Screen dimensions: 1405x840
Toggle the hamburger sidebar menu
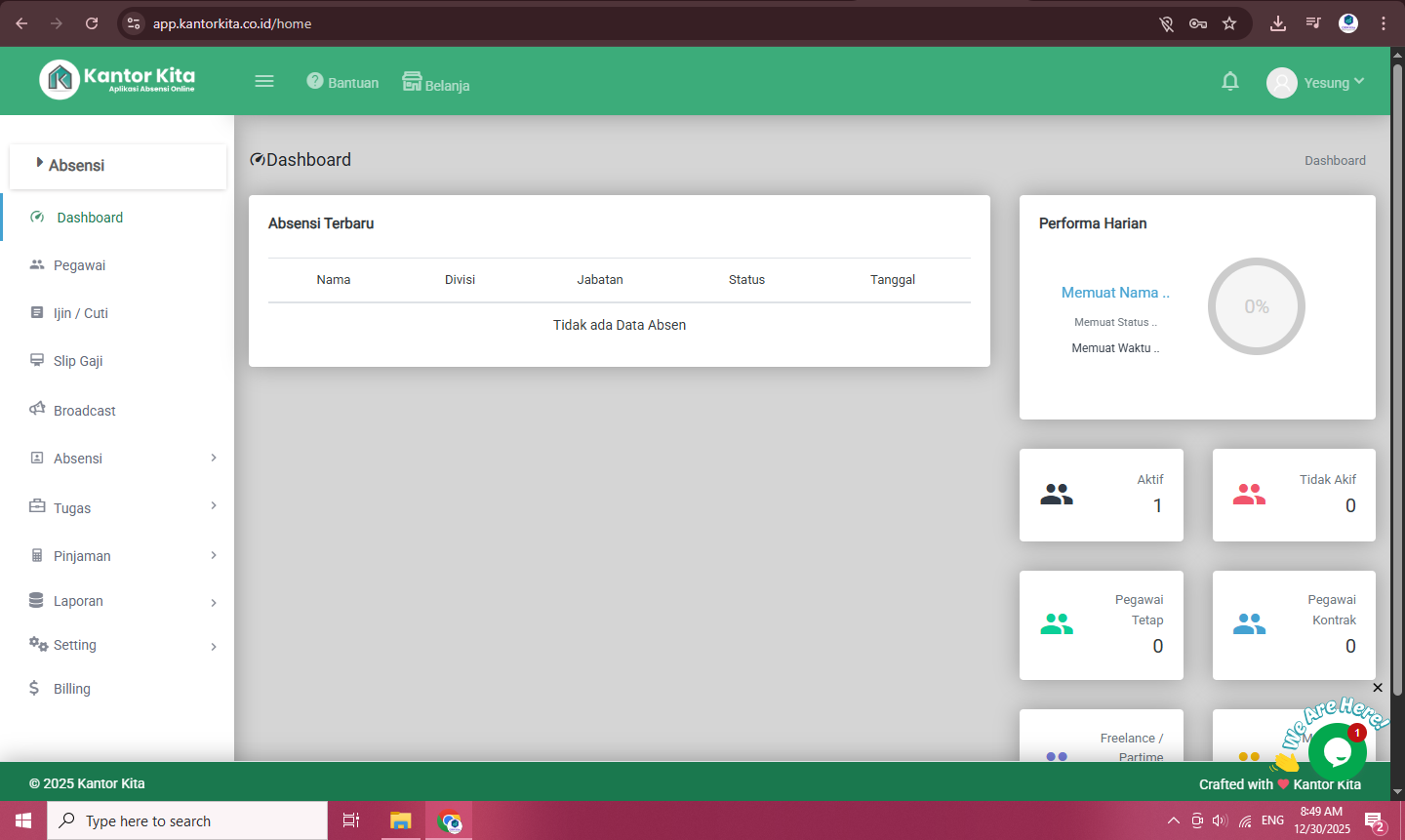[x=264, y=82]
